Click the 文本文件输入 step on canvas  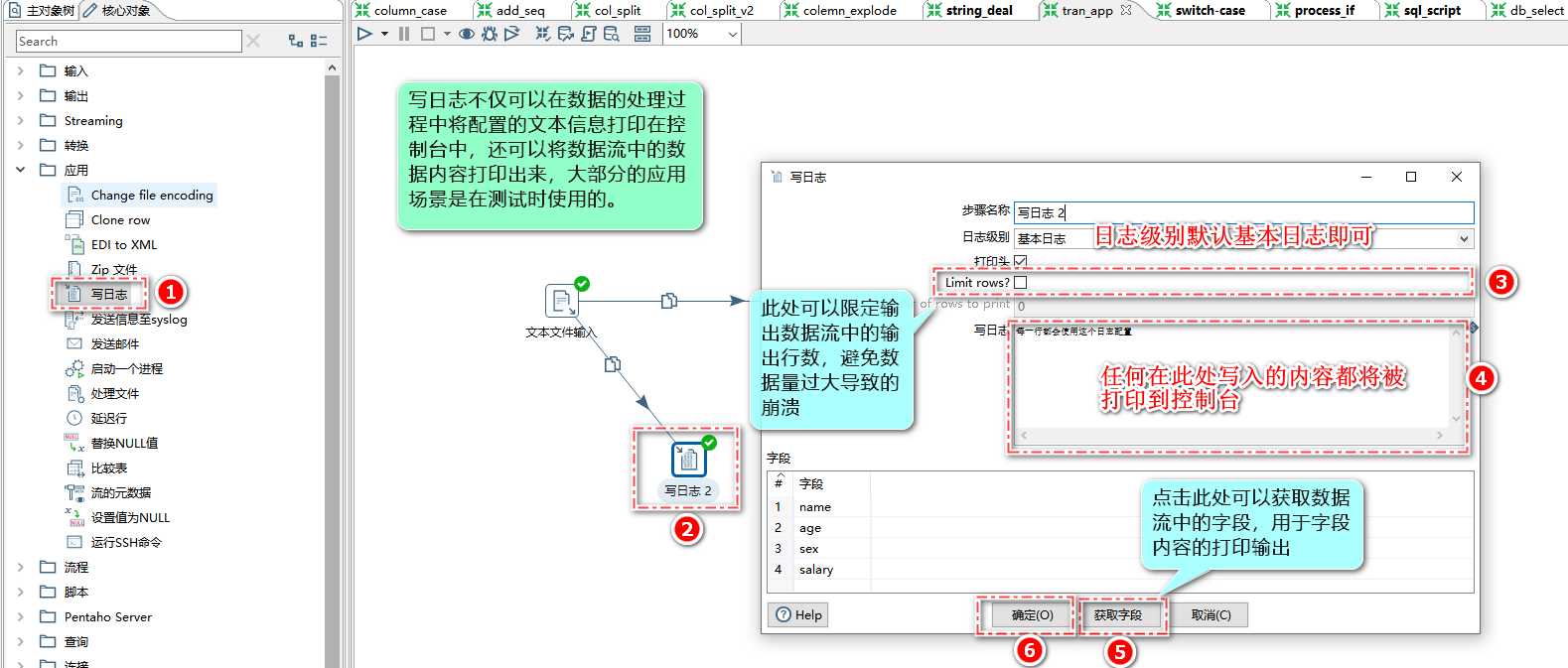coord(562,301)
